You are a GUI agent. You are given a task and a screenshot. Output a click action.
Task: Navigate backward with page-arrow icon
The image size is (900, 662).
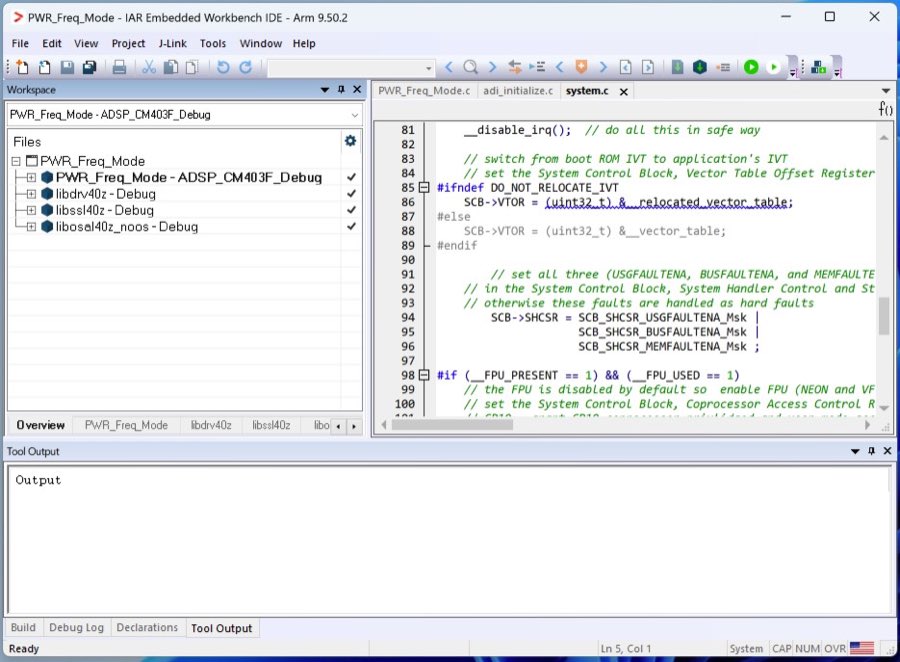[626, 67]
